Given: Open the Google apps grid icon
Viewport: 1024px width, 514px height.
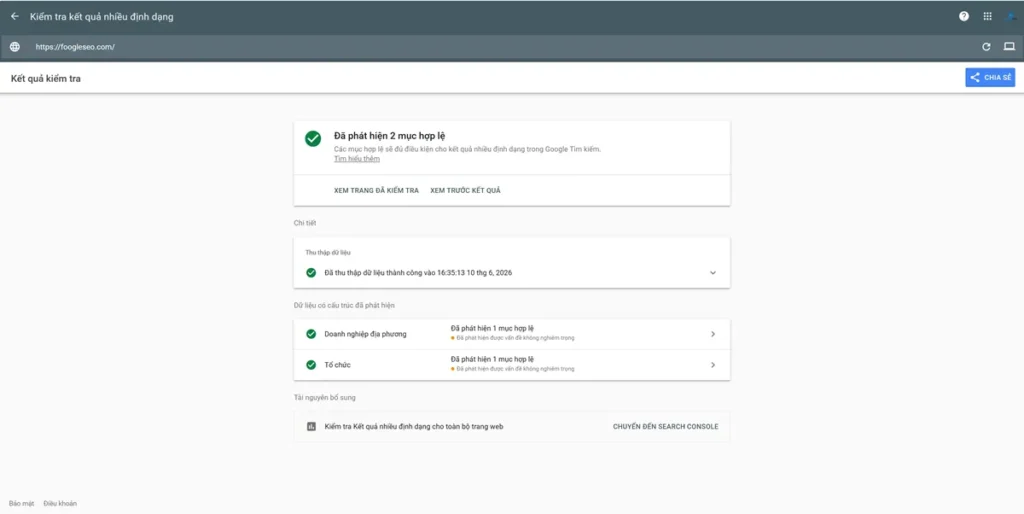Looking at the screenshot, I should [x=987, y=16].
